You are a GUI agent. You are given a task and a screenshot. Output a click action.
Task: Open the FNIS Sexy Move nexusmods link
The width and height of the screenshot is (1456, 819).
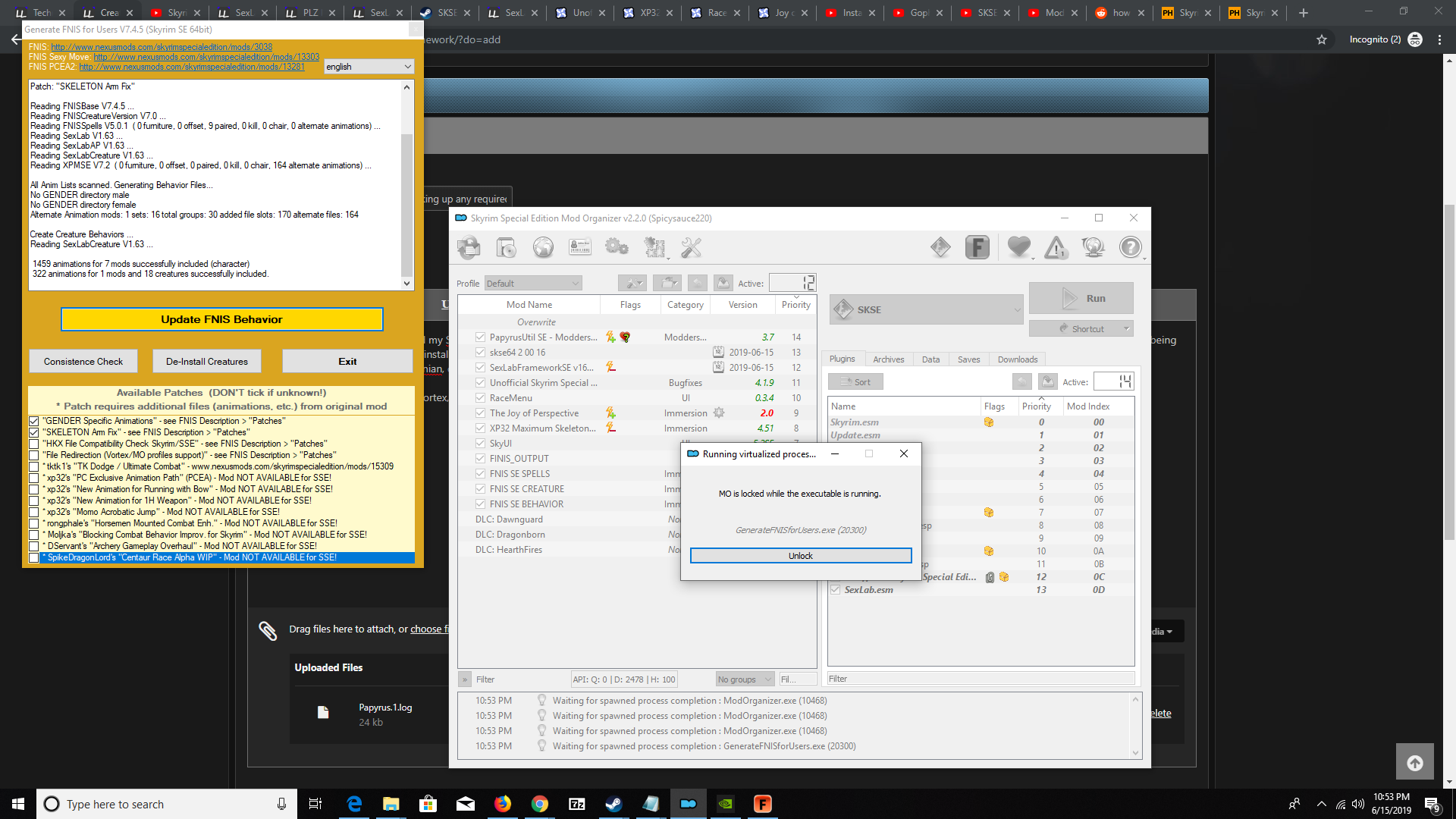(206, 57)
